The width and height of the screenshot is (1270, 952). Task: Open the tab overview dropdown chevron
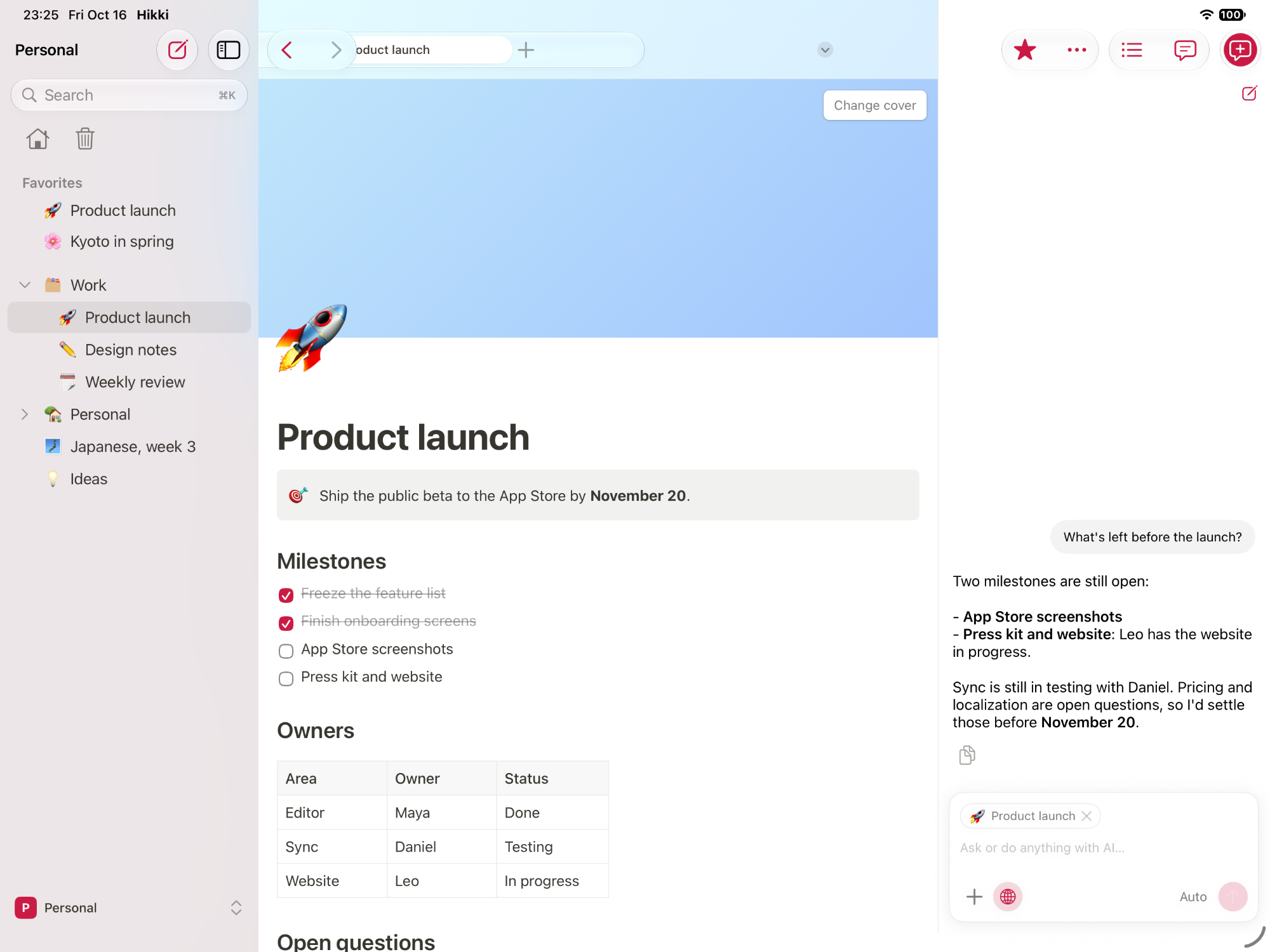click(825, 50)
